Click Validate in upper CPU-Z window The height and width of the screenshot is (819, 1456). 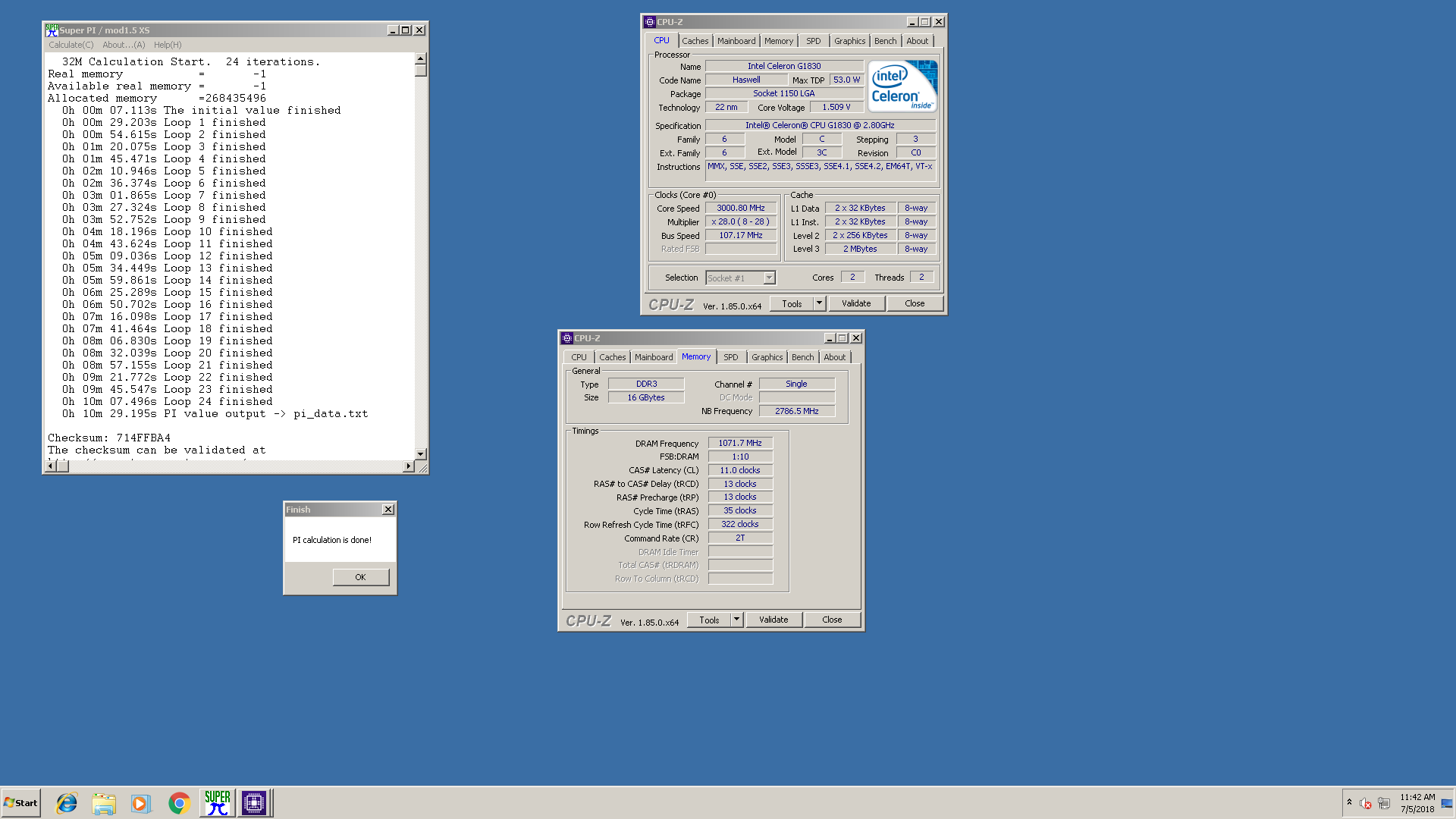coord(856,303)
